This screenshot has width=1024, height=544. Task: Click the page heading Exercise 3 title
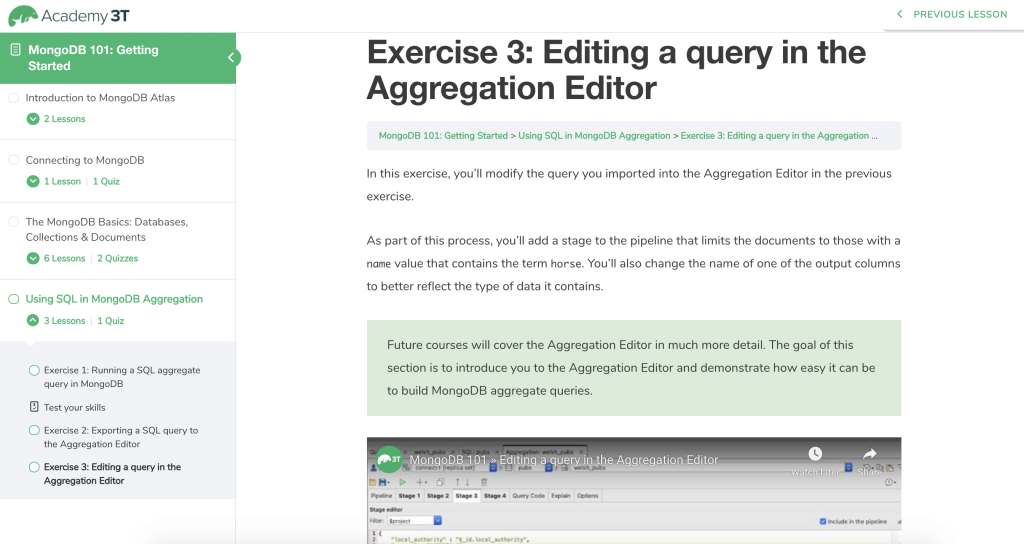point(616,70)
